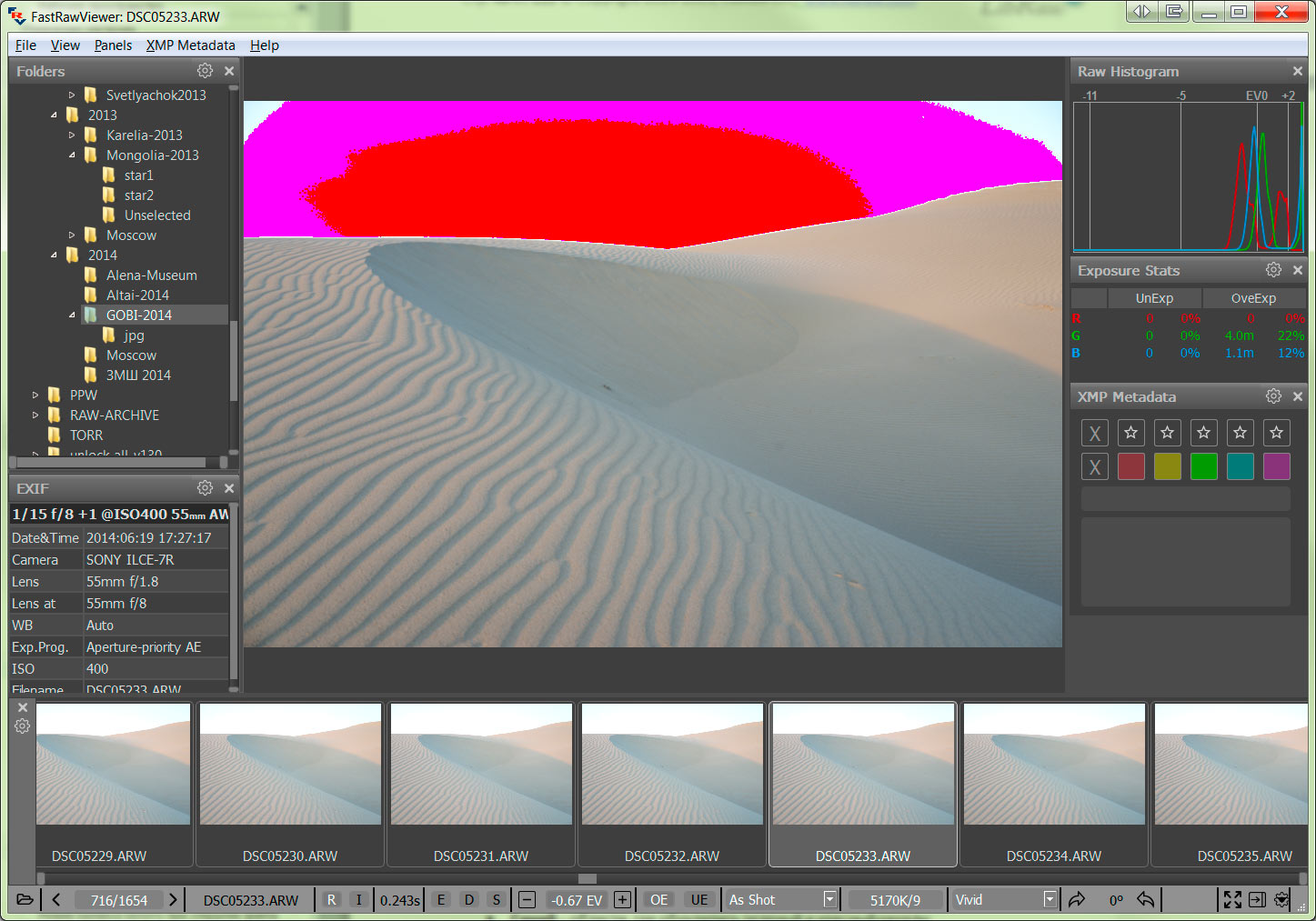Open the 'Vivid' contrast curve dropdown

[x=1050, y=900]
